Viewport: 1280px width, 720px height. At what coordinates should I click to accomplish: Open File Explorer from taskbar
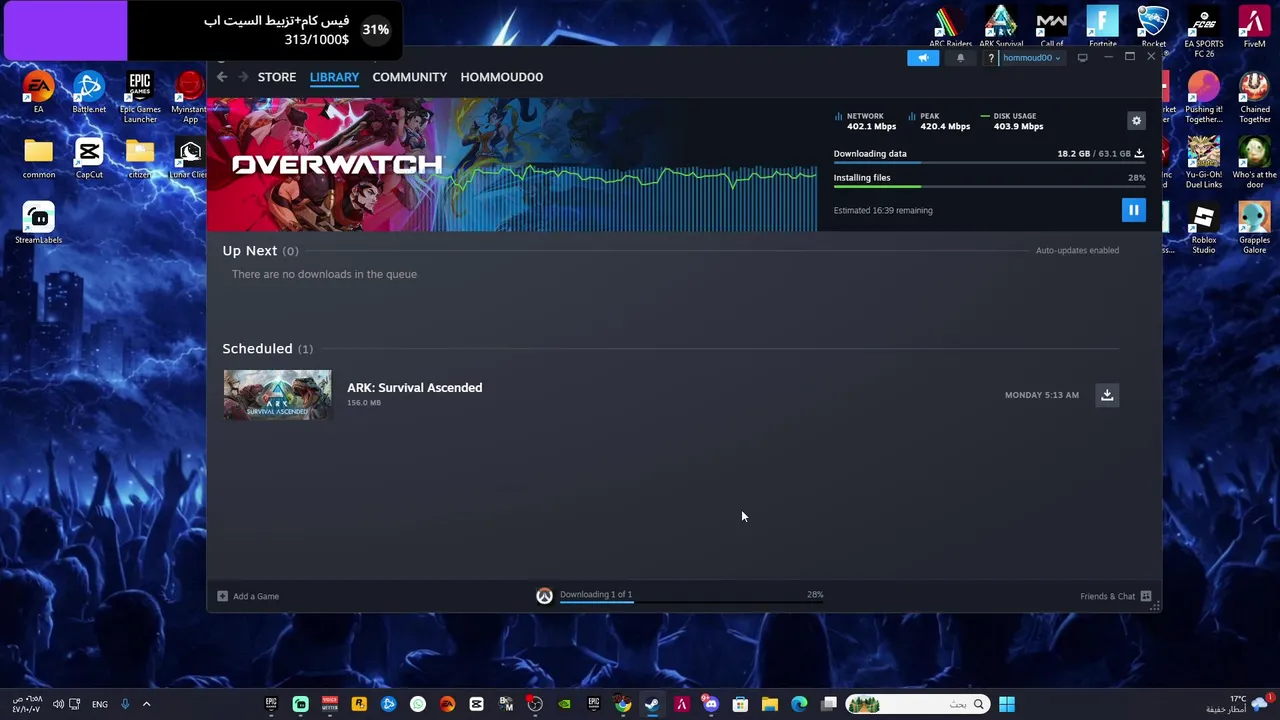pyautogui.click(x=769, y=704)
